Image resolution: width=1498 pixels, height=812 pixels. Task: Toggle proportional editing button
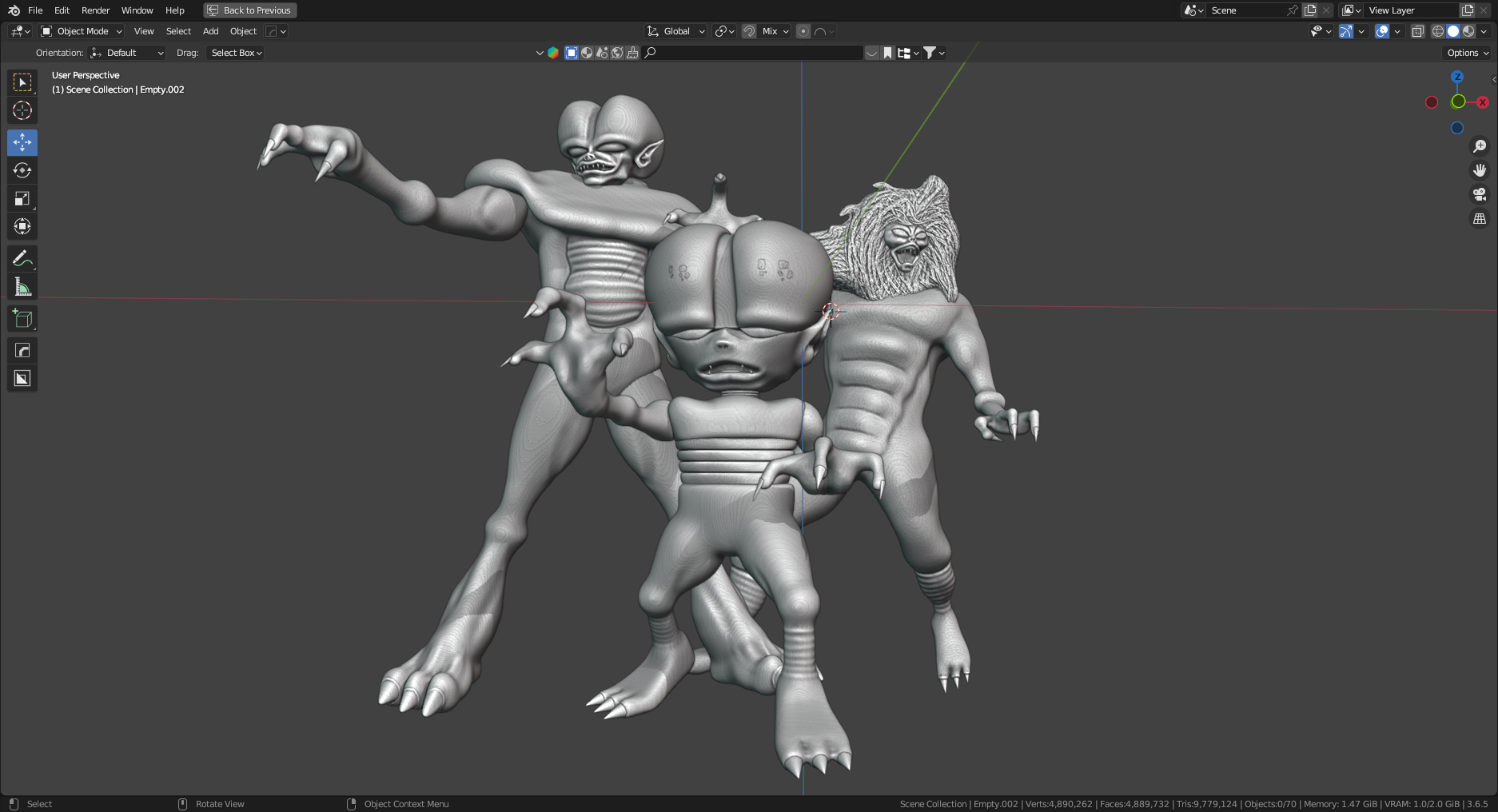point(803,31)
